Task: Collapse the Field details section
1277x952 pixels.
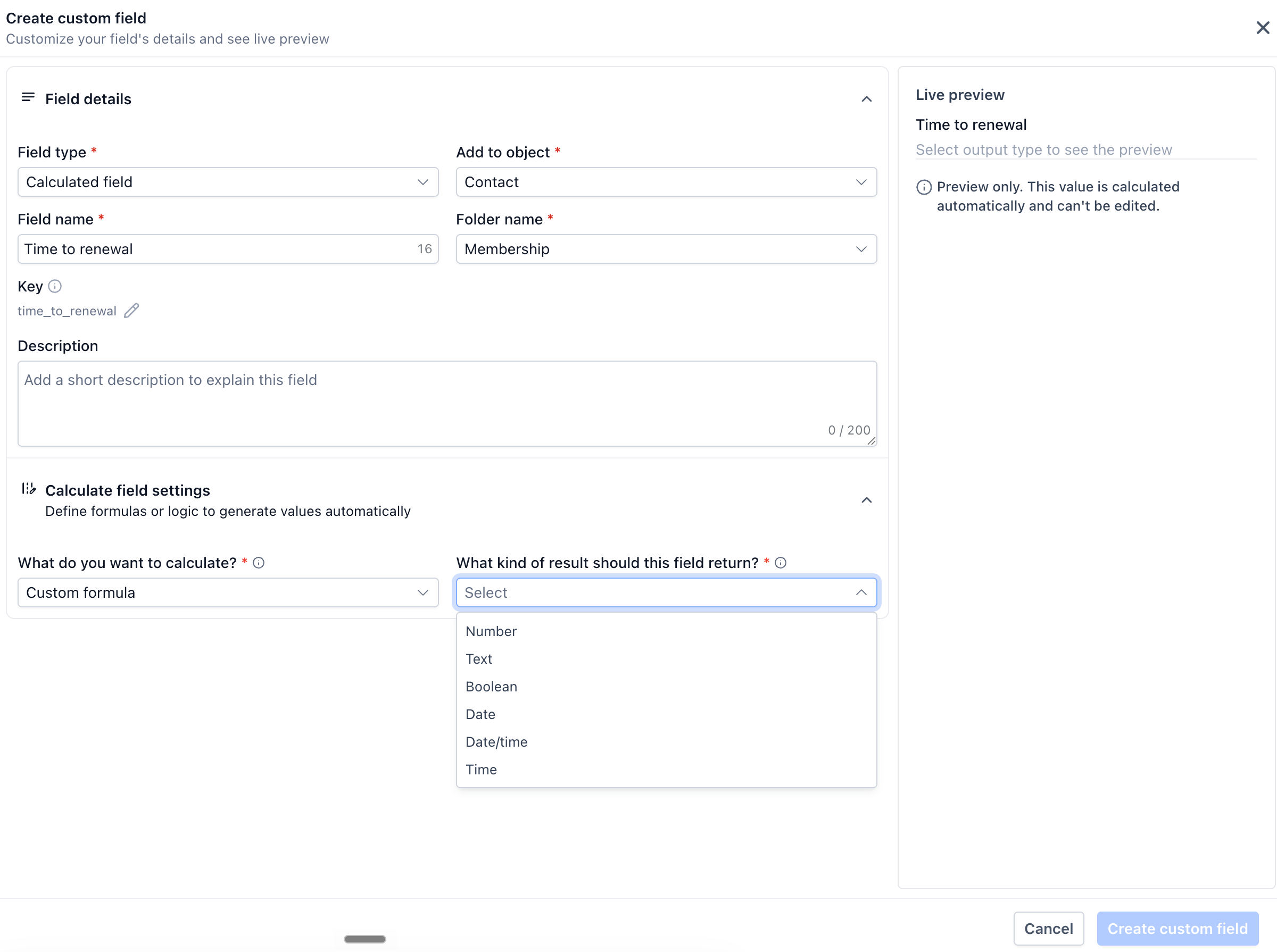Action: (866, 99)
